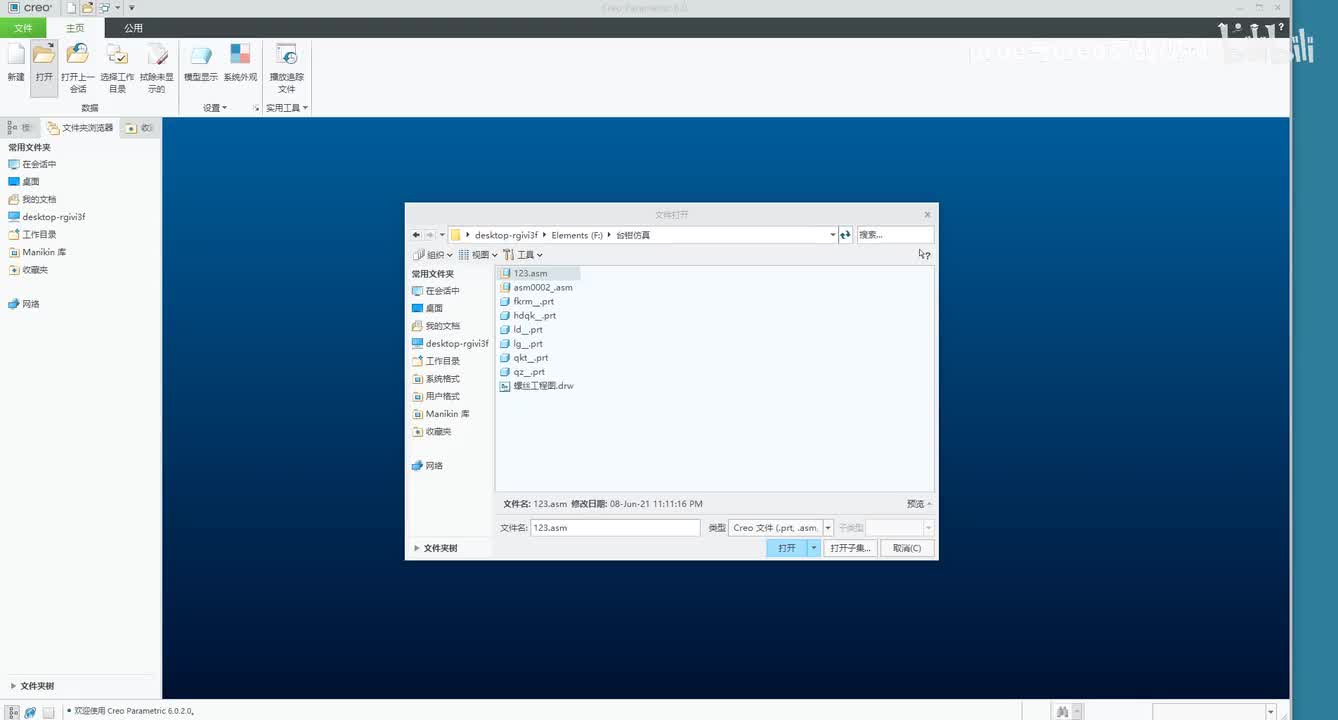
Task: Select the file qkt__.prt
Action: click(524, 357)
